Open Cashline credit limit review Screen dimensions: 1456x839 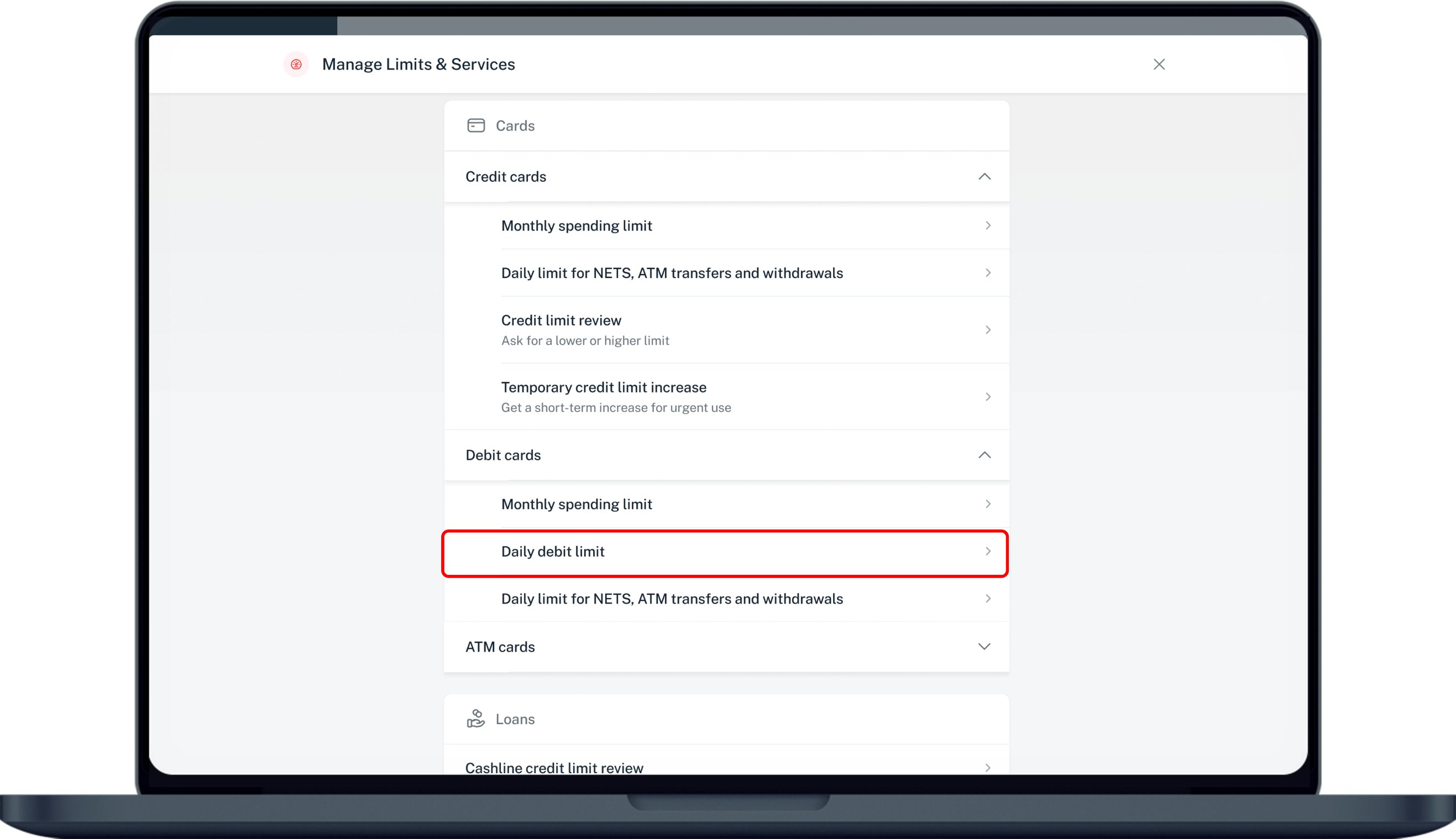[x=554, y=768]
